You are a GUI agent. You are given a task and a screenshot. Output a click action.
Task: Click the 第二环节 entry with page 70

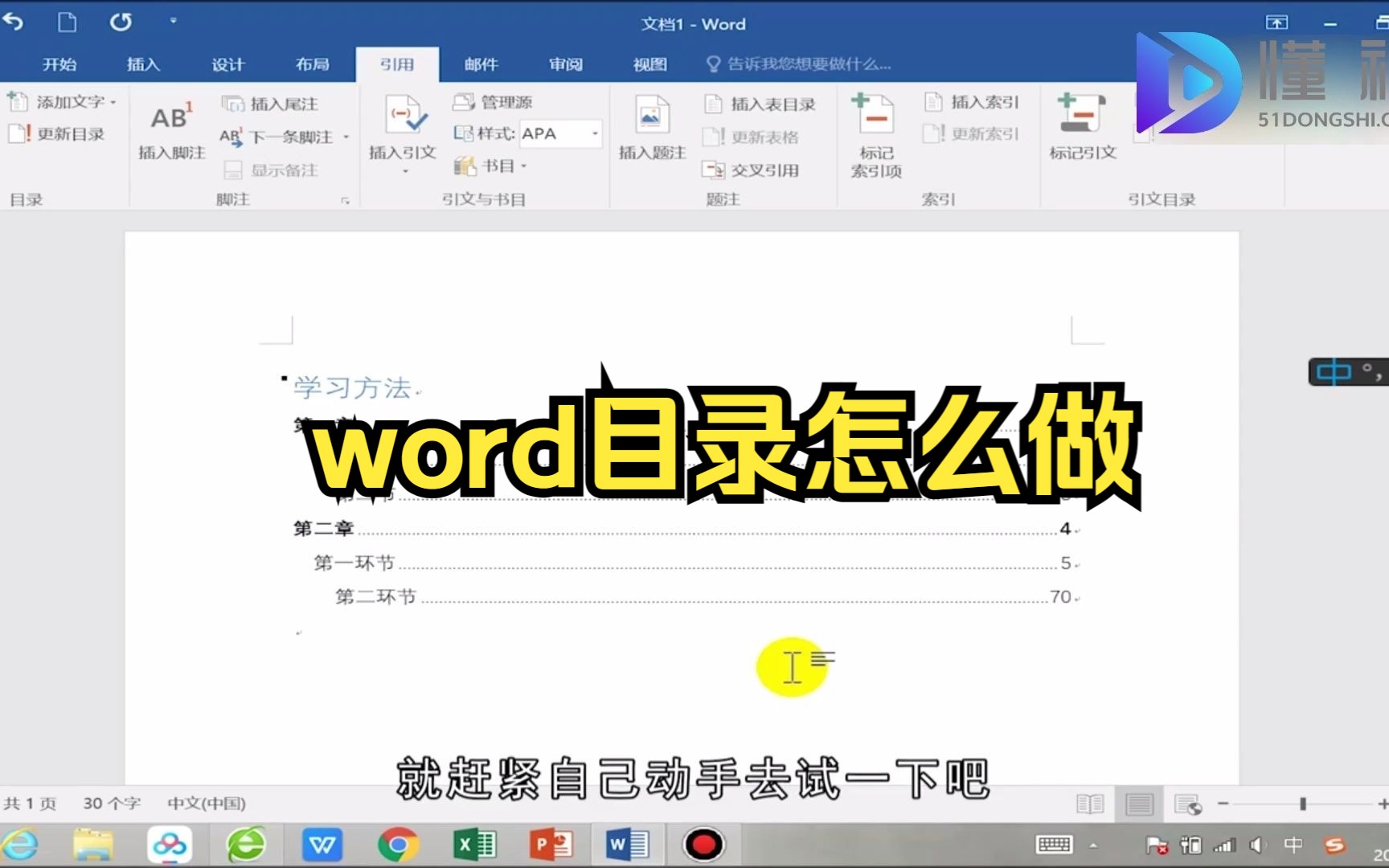click(703, 596)
